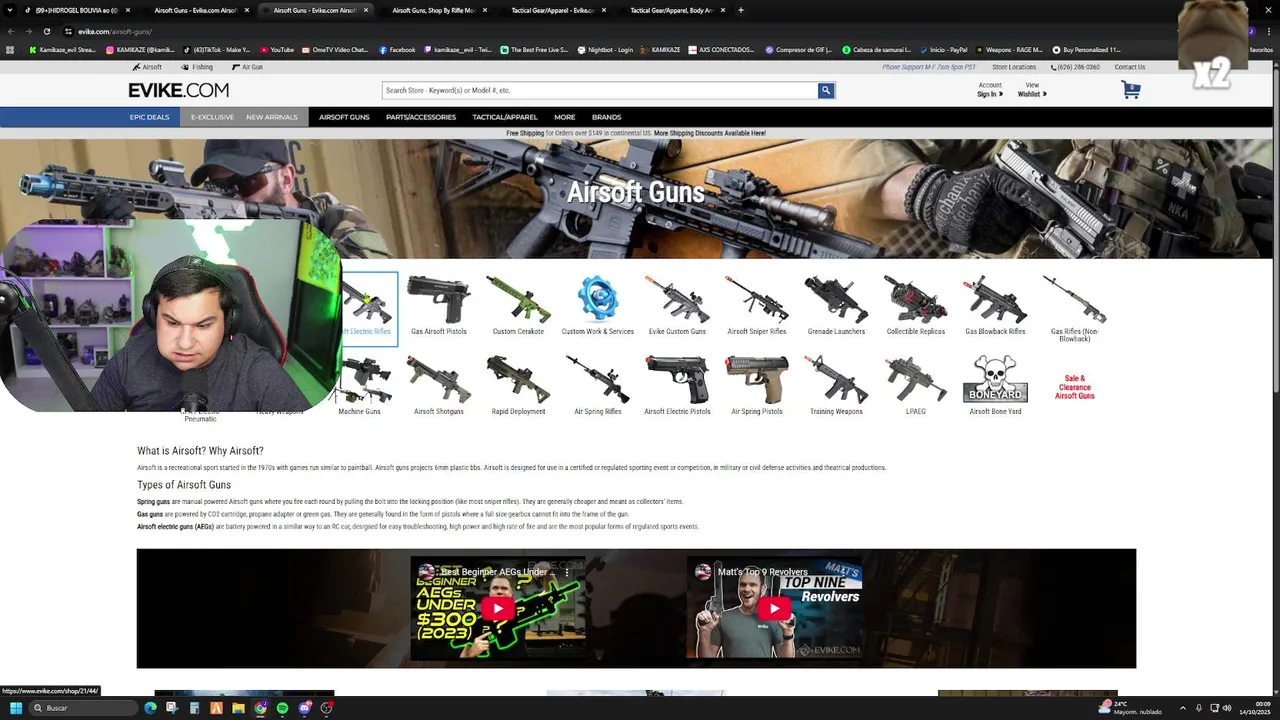Open the shopping cart icon
The height and width of the screenshot is (720, 1280).
point(1130,90)
